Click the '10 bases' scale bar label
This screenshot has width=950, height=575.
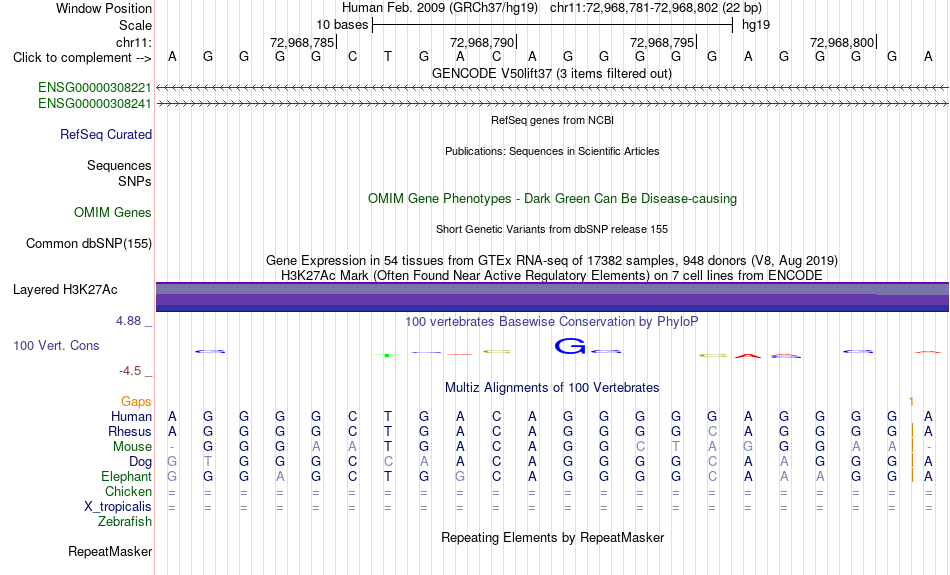(342, 25)
